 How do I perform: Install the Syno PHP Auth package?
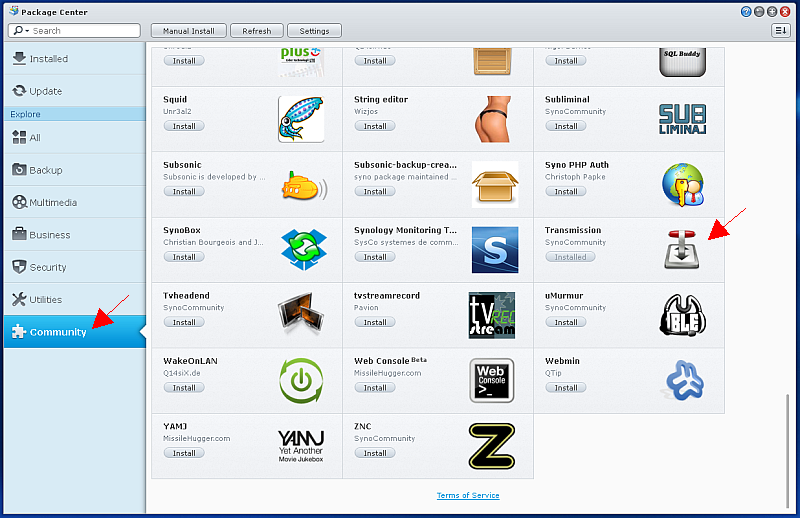coord(566,191)
